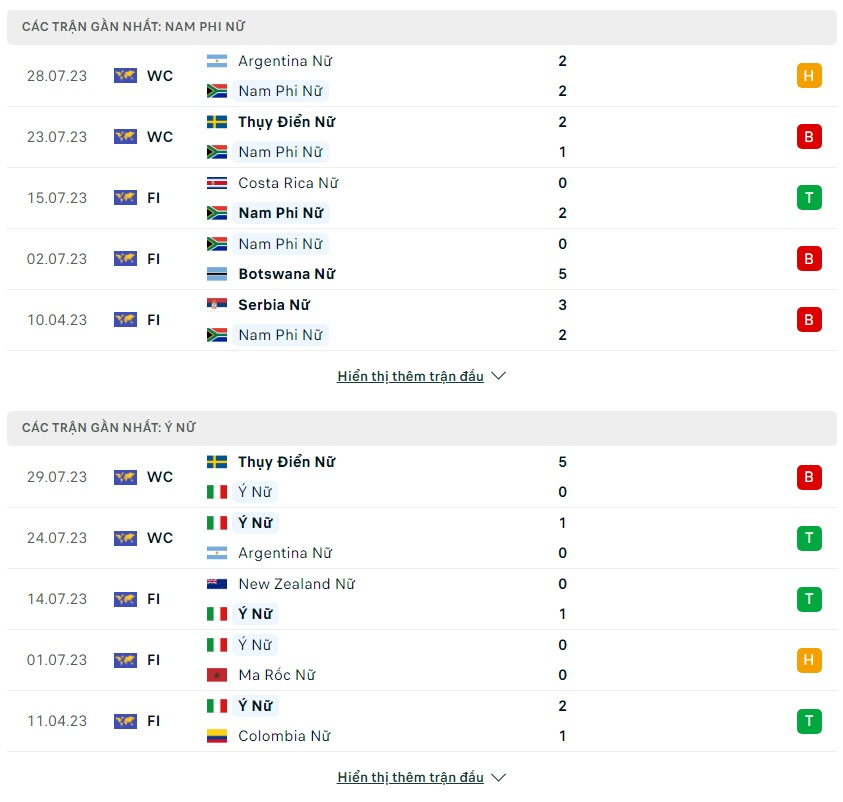Open the 02.07.23 Nam Phi vs Botswana match row
This screenshot has height=802, width=843.
tap(422, 259)
